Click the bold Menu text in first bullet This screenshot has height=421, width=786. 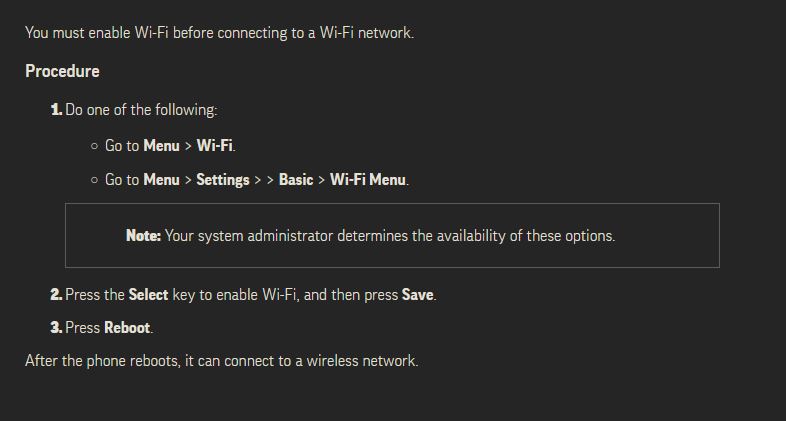161,146
